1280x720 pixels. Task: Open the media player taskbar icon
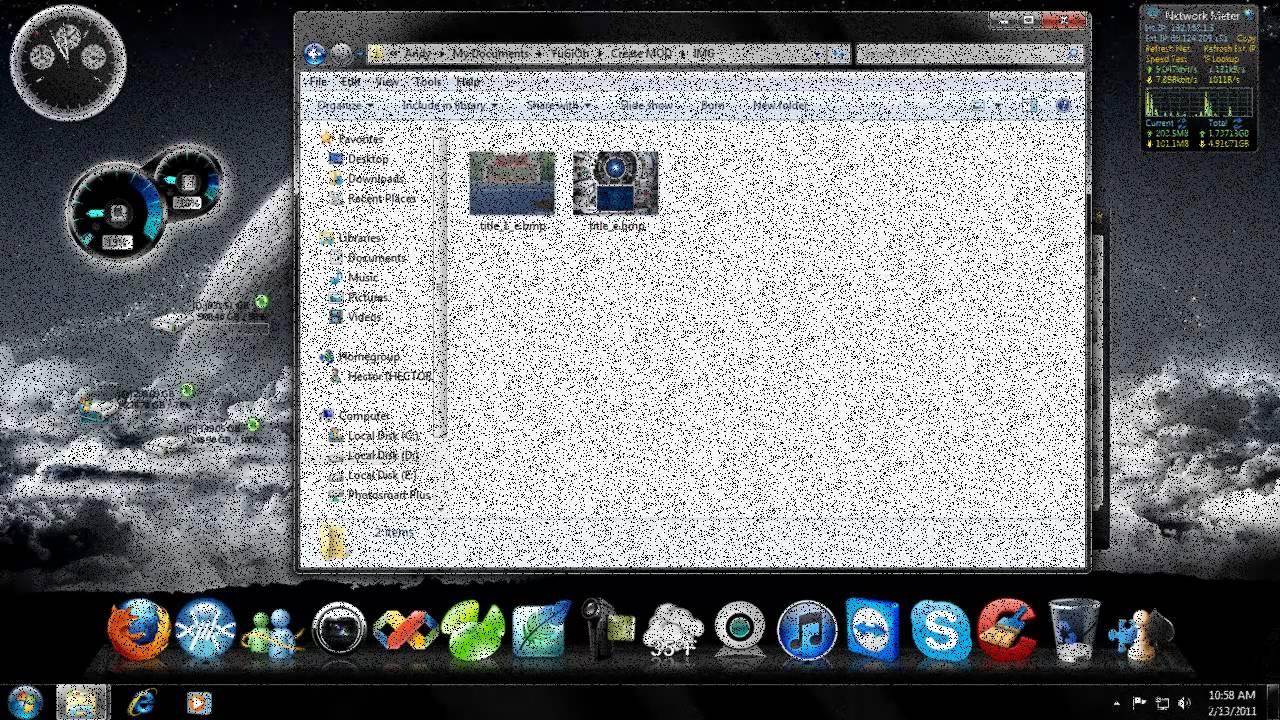click(198, 703)
